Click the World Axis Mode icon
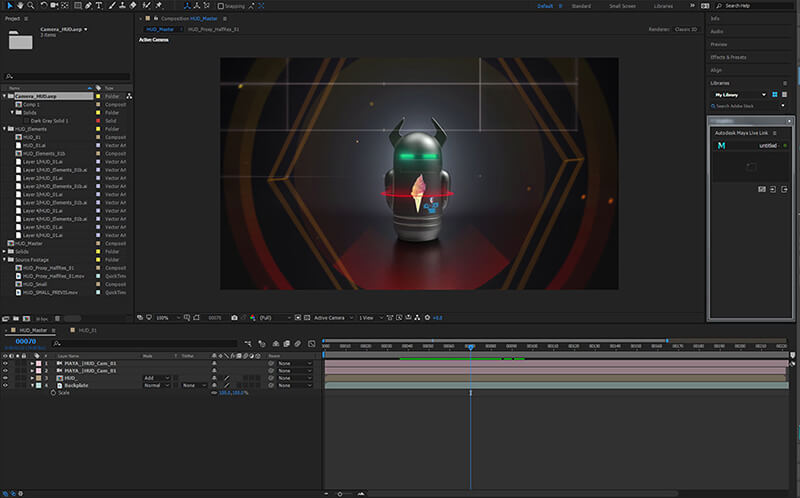This screenshot has width=800, height=498. click(x=196, y=6)
